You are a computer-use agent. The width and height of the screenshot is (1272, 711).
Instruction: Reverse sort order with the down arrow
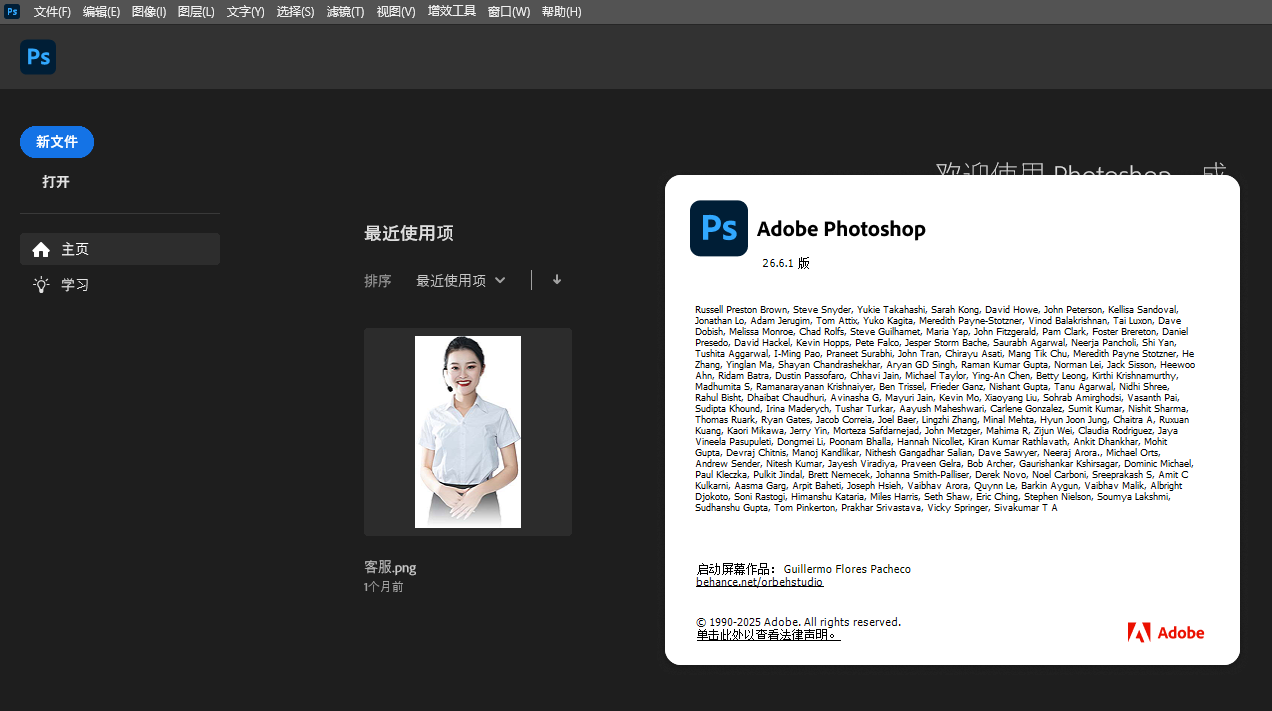coord(557,280)
